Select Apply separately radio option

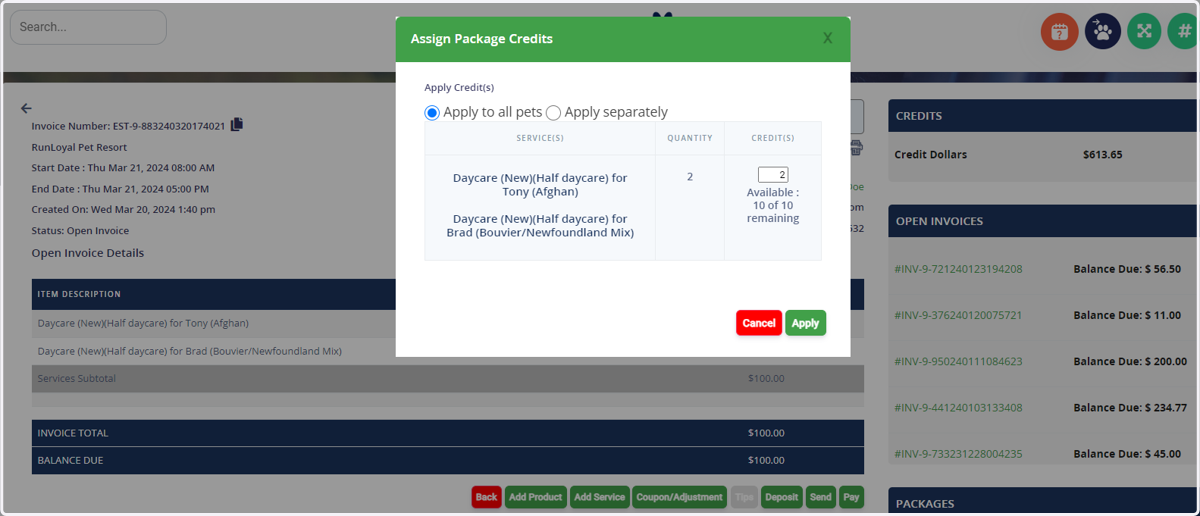[553, 113]
